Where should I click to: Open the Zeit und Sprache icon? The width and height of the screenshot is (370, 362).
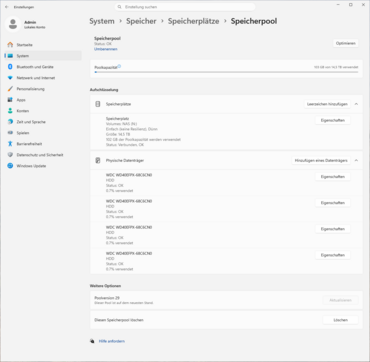[x=10, y=122]
